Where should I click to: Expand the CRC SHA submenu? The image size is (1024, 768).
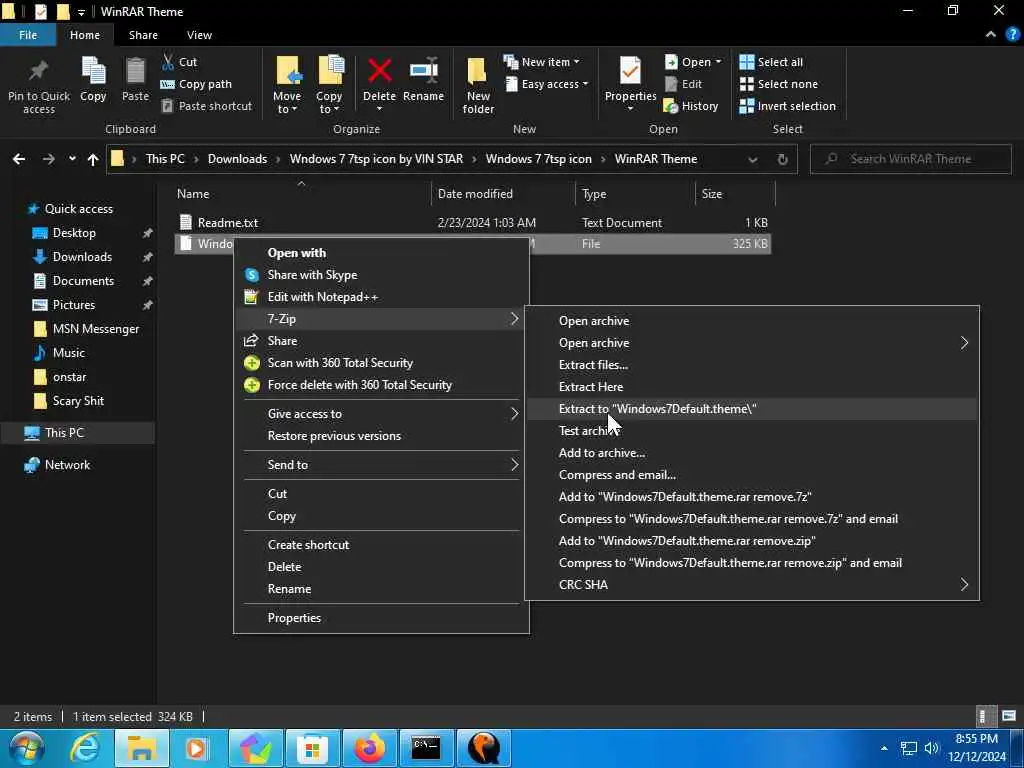[x=751, y=585]
